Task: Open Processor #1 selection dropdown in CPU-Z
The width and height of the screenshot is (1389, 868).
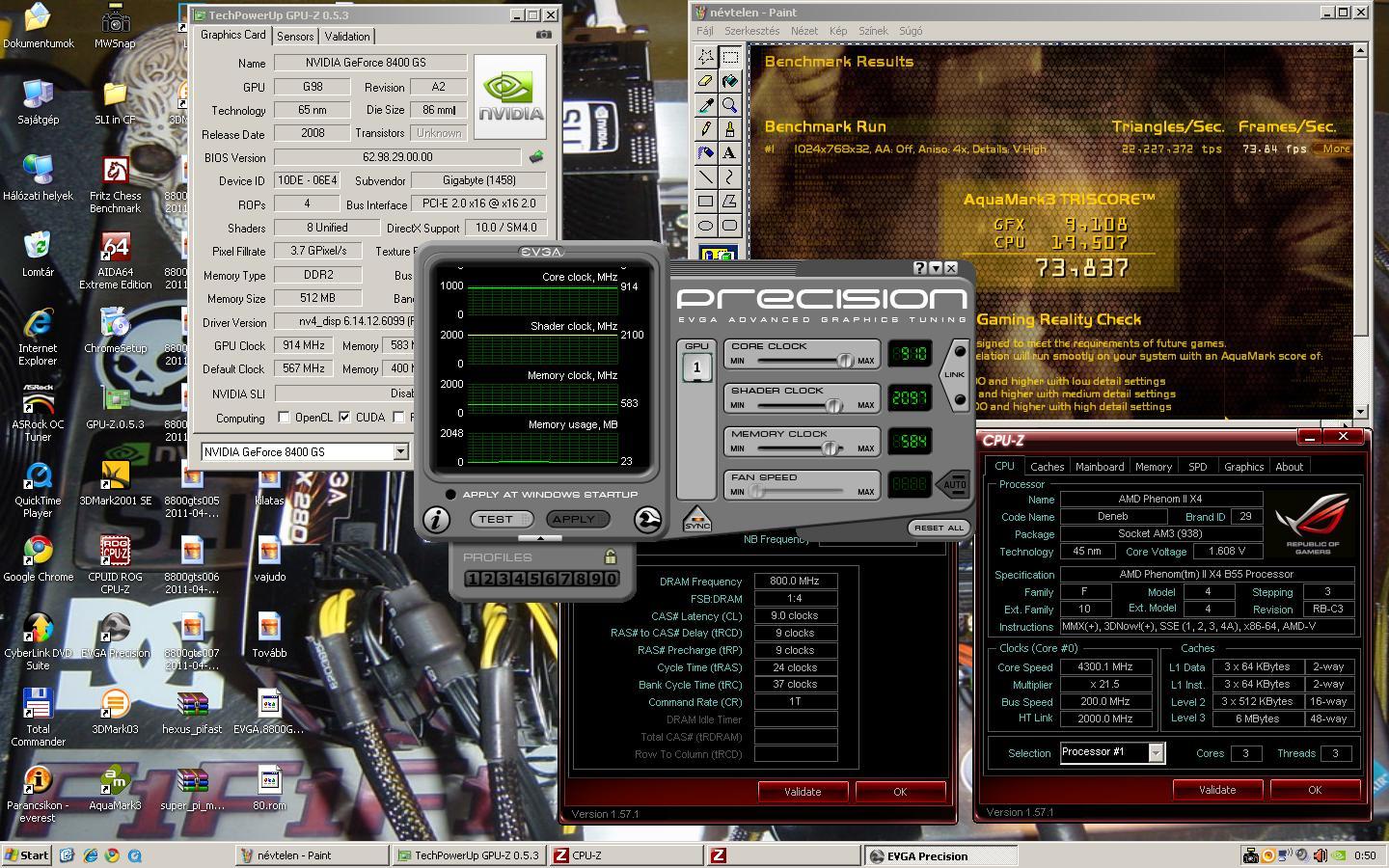Action: pos(1156,752)
